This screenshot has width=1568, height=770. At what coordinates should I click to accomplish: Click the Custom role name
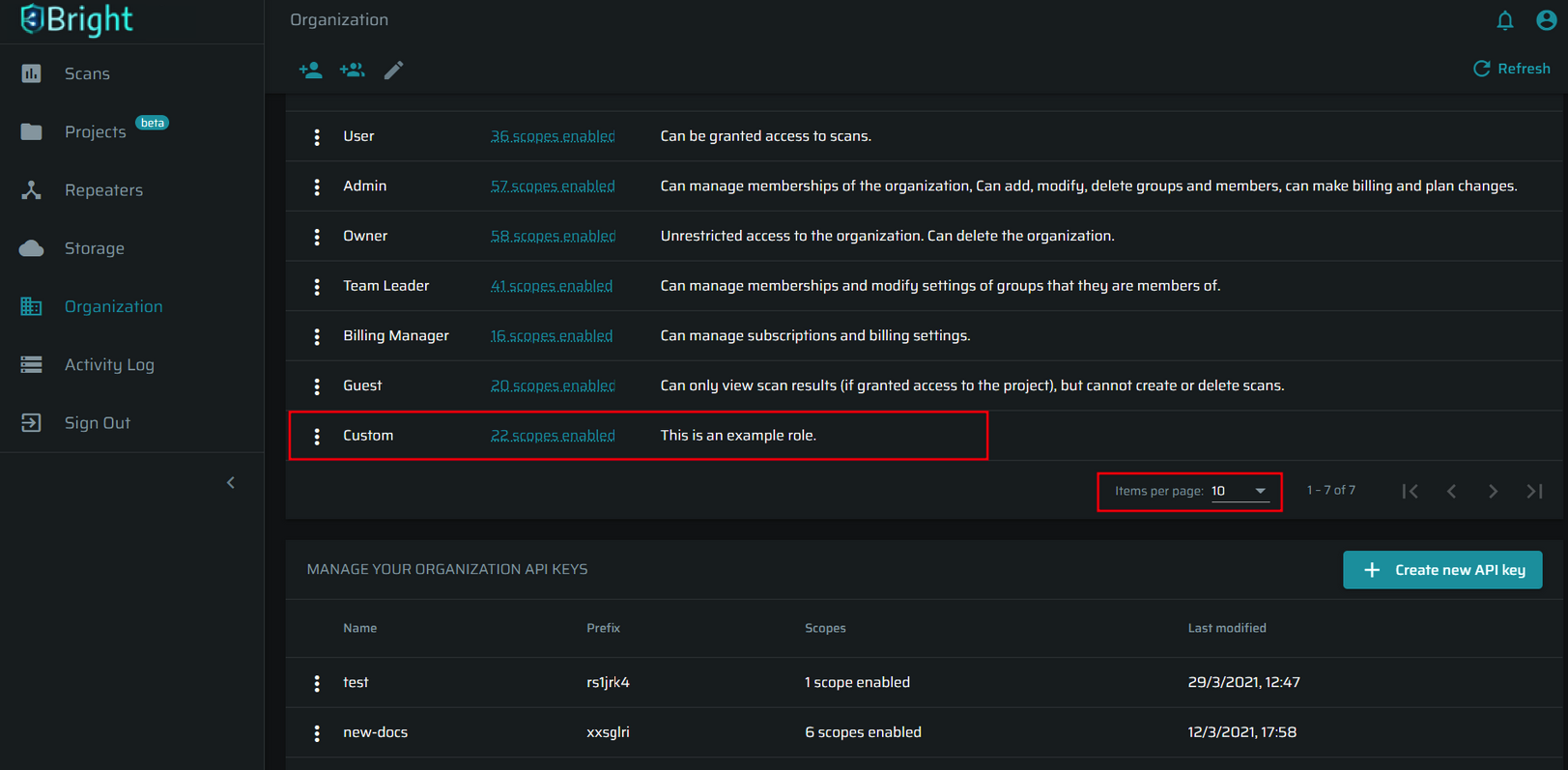click(368, 436)
